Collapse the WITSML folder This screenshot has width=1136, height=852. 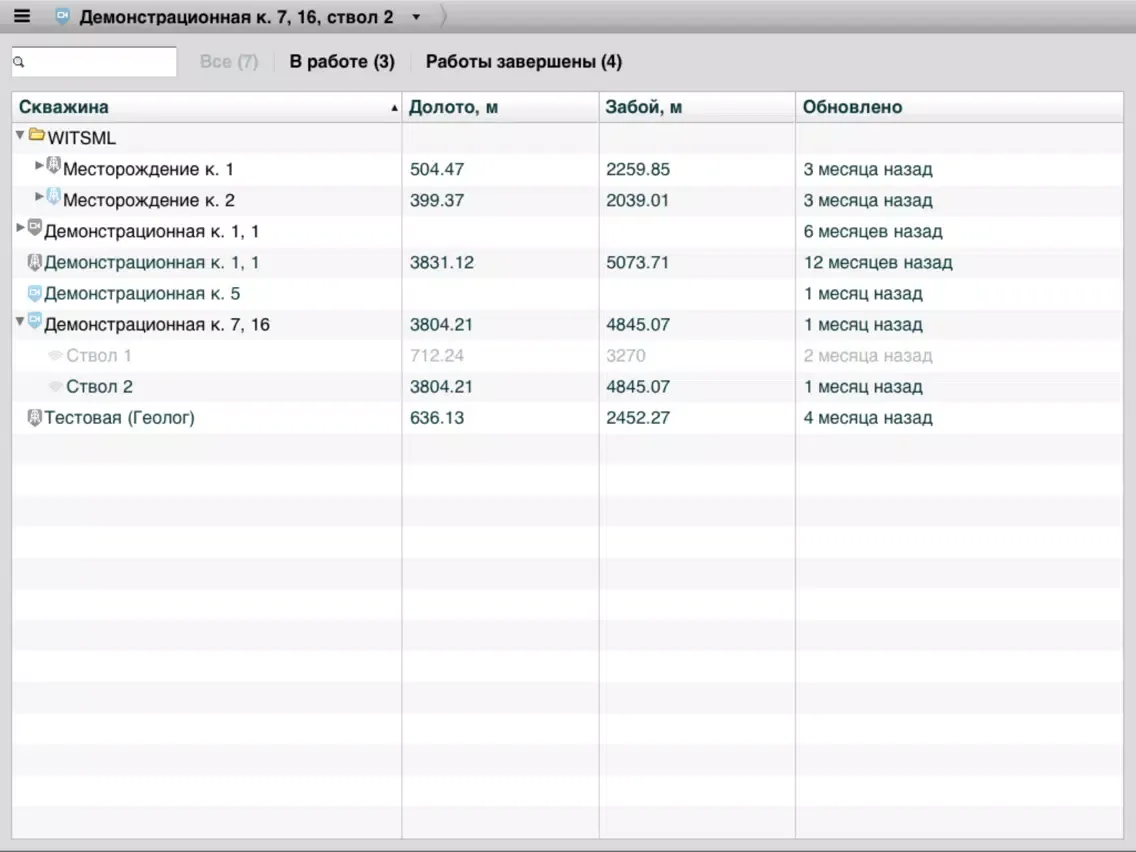pos(20,135)
